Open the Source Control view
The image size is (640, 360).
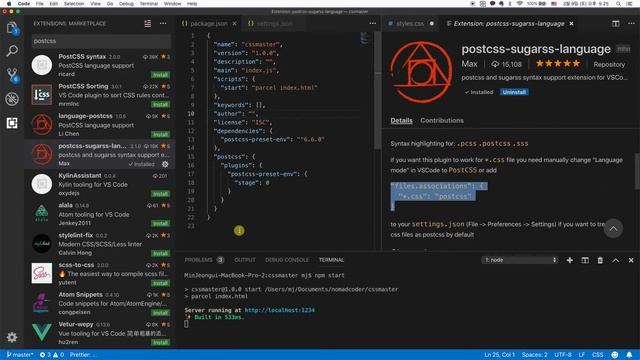tap(12, 75)
